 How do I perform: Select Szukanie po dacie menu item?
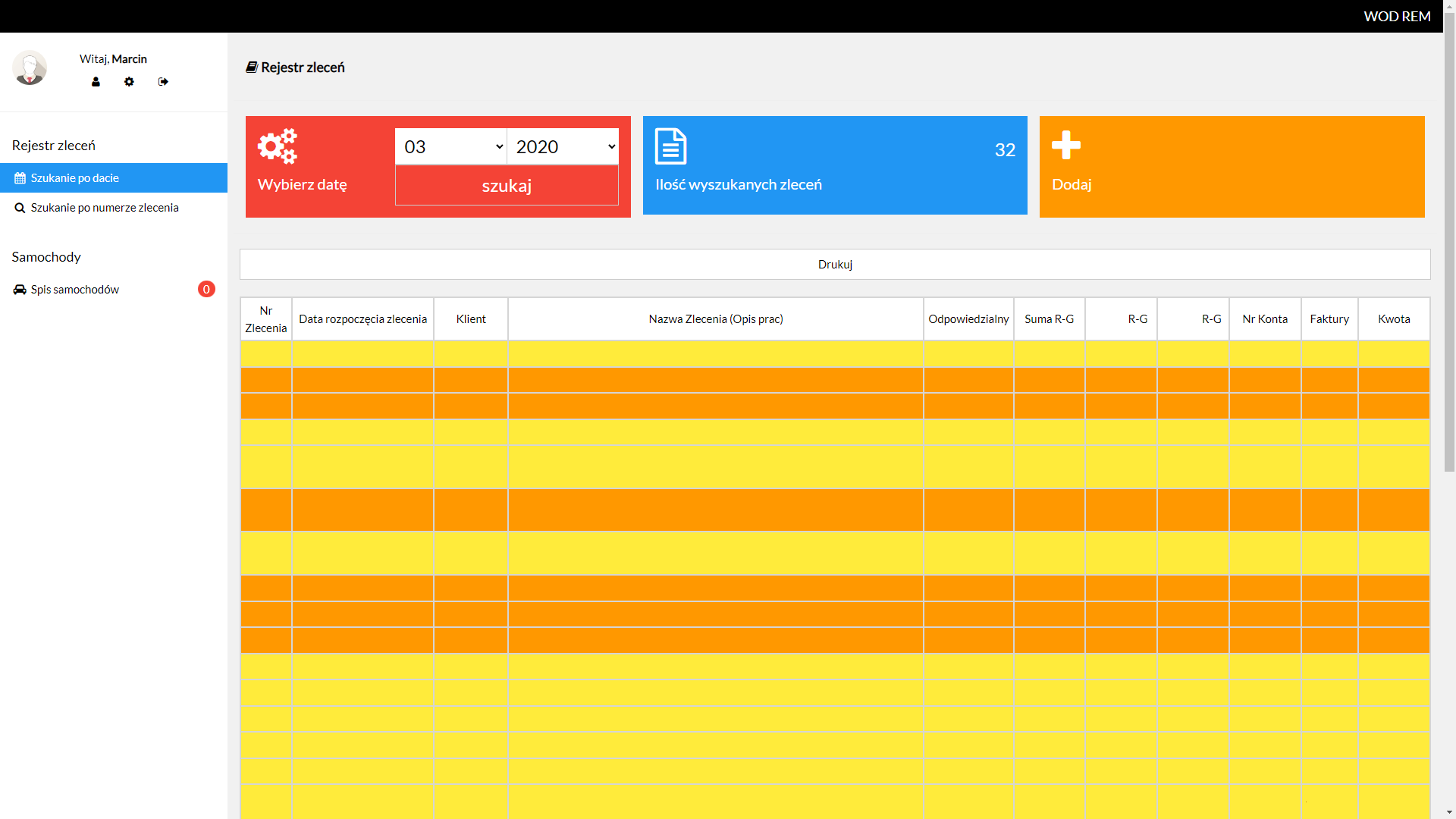coord(75,178)
